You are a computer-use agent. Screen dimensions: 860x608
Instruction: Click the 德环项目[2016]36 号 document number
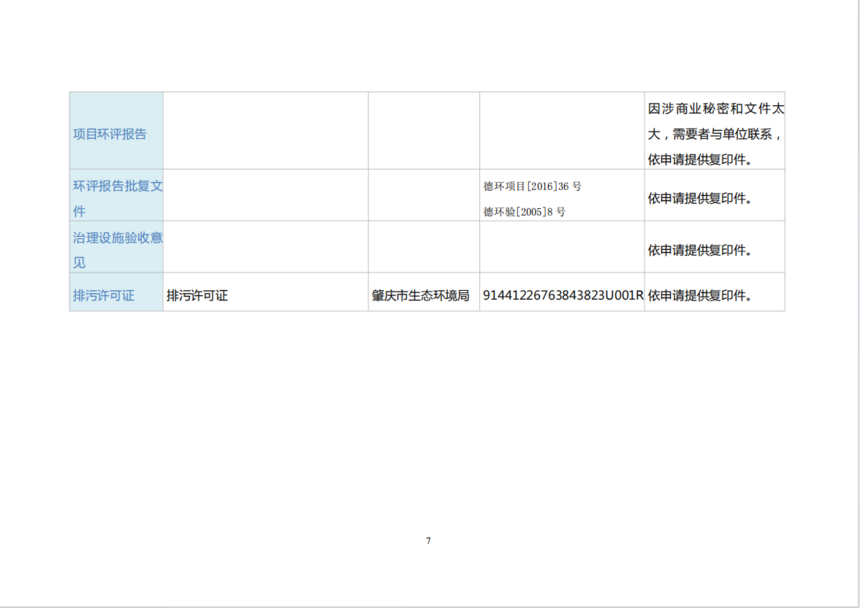[532, 186]
